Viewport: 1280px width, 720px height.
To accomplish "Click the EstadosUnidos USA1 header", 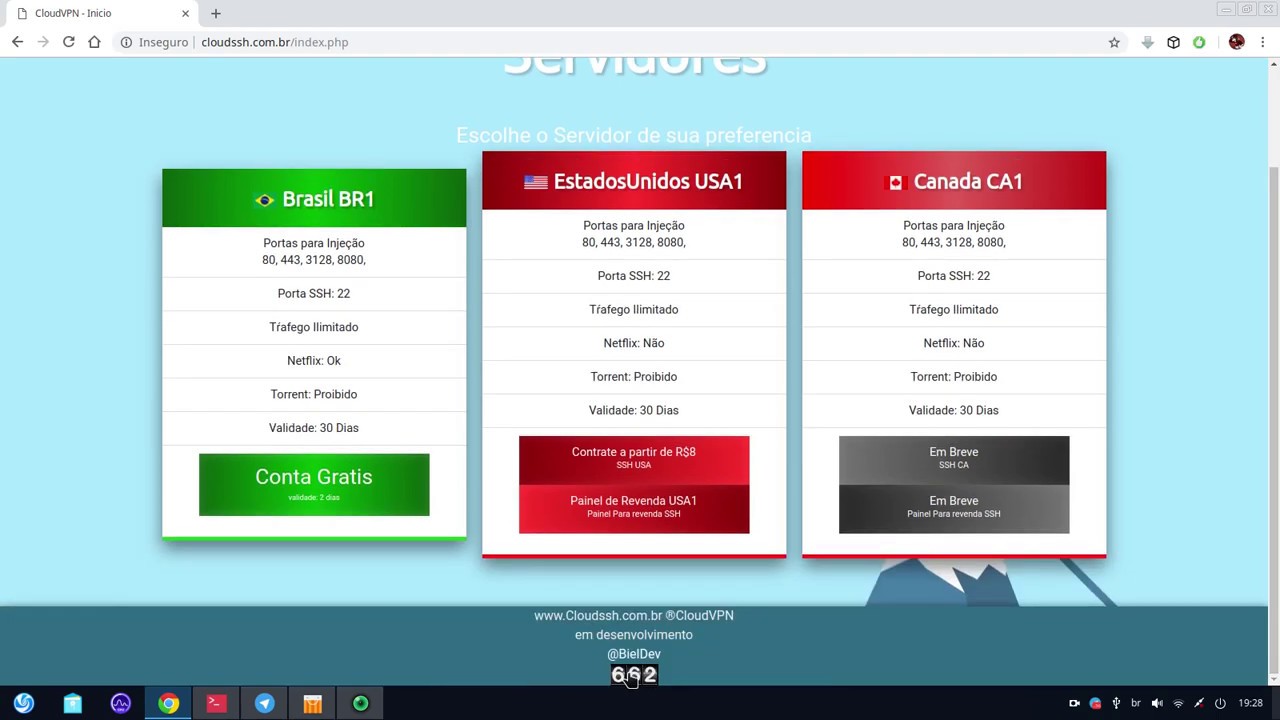I will (634, 181).
